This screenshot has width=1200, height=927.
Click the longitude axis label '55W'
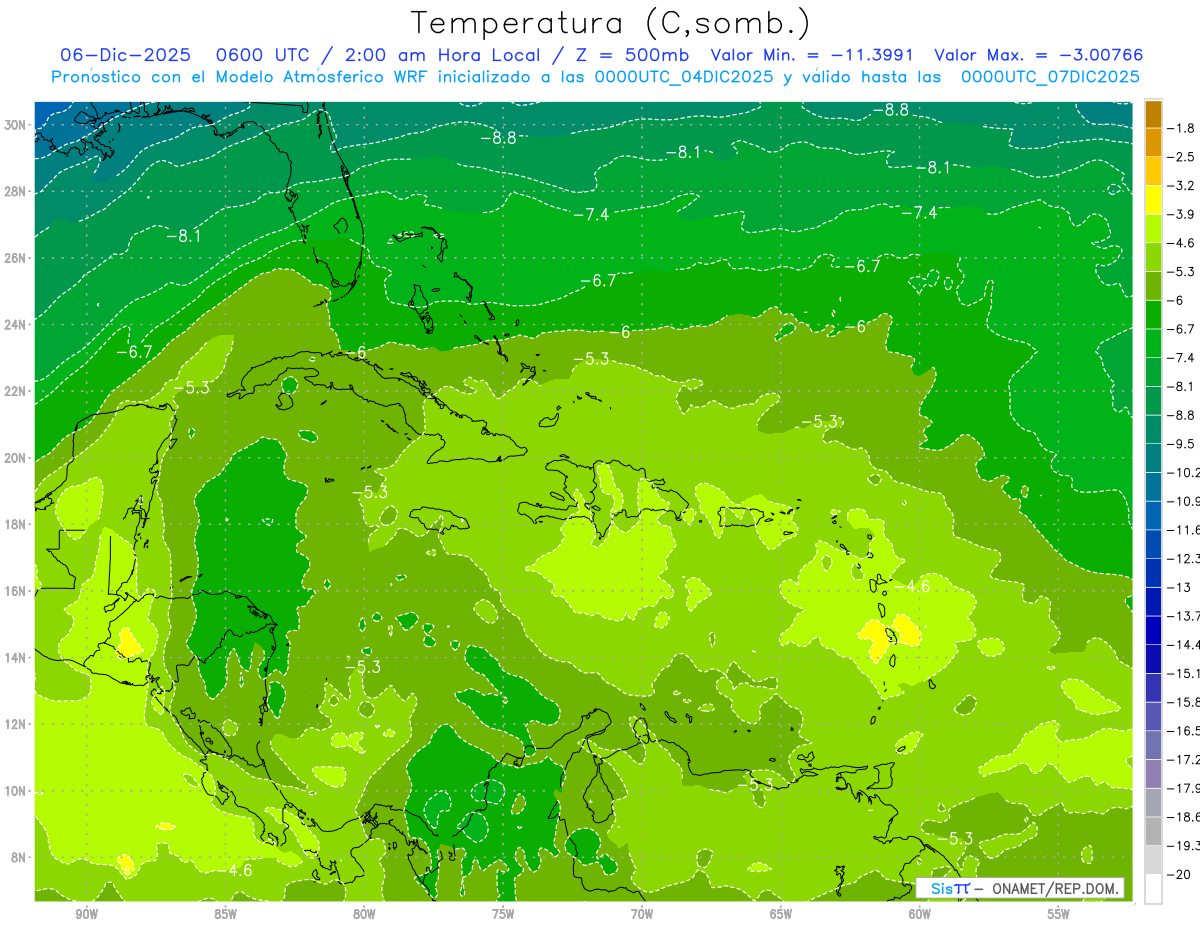[1059, 914]
